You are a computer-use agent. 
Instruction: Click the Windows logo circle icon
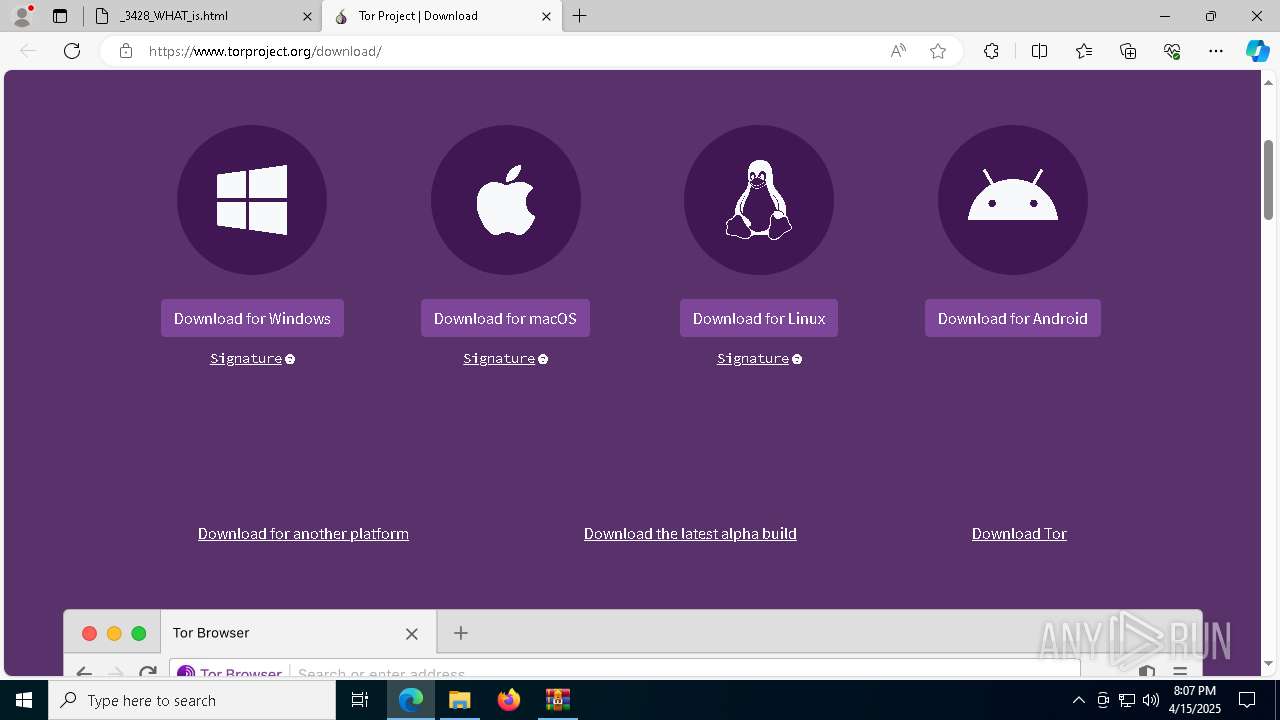252,200
